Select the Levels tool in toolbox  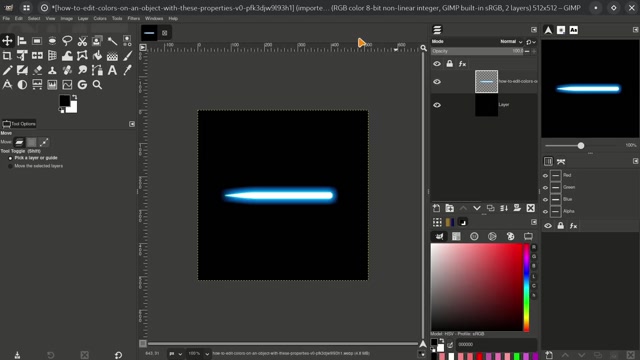52,85
